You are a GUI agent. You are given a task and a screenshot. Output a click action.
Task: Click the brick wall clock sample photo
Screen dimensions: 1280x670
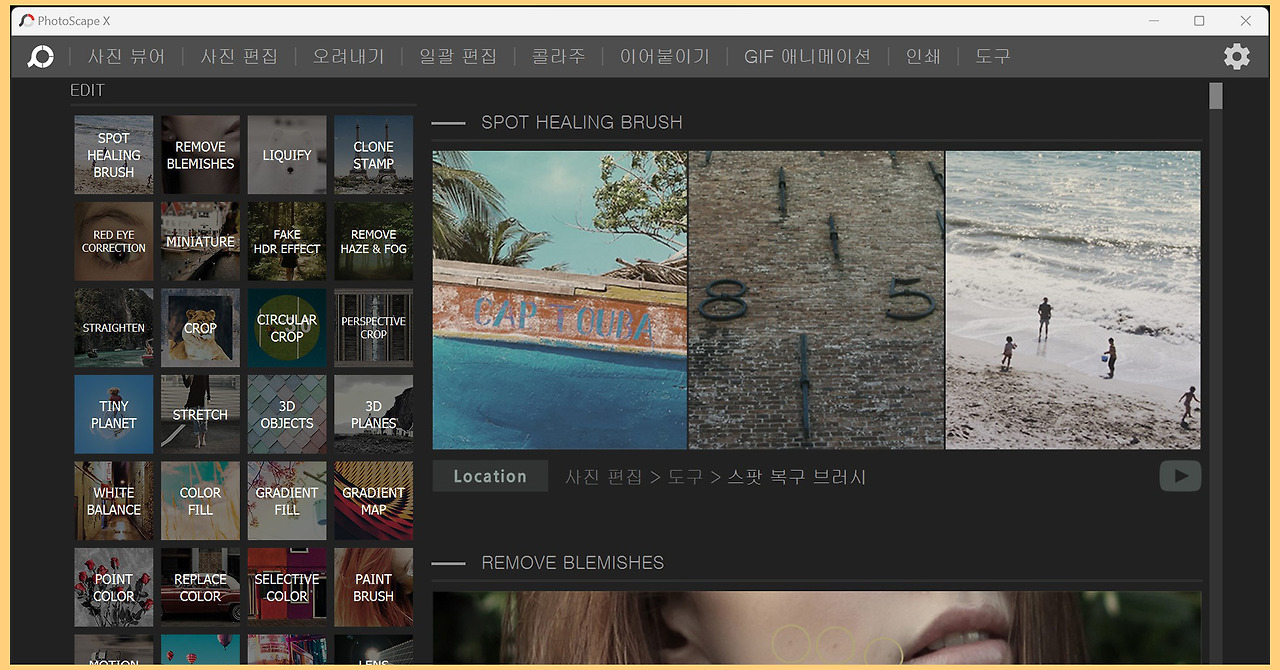816,300
